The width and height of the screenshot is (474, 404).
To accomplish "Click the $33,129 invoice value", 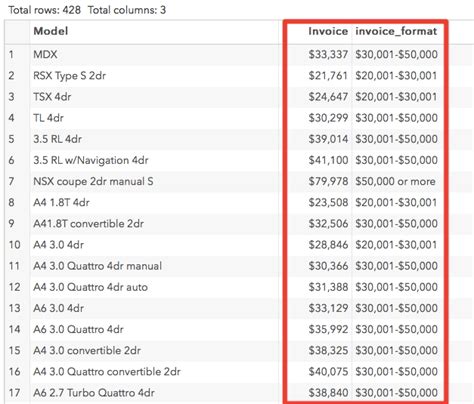I will coord(328,308).
